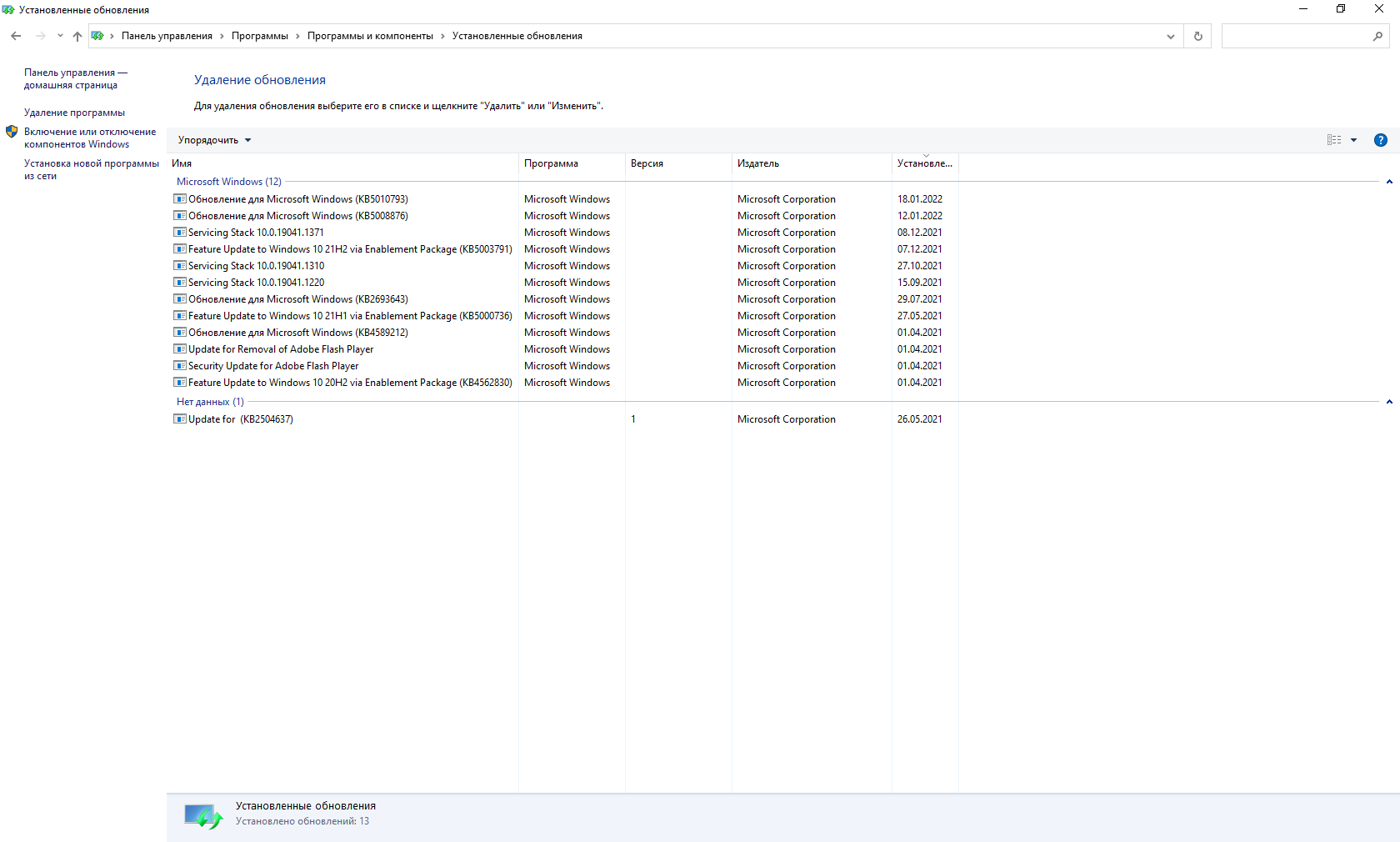
Task: Click the icon next to Update for KB2504637
Action: 179,419
